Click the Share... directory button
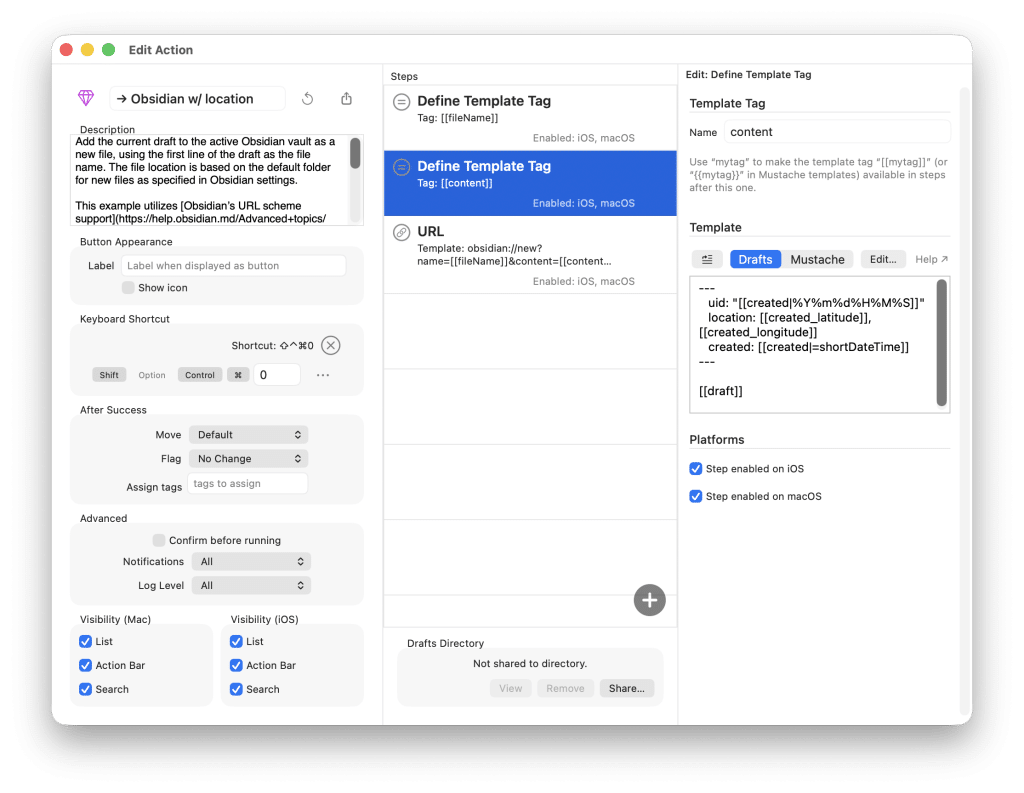Viewport: 1024px width, 793px height. coord(626,688)
